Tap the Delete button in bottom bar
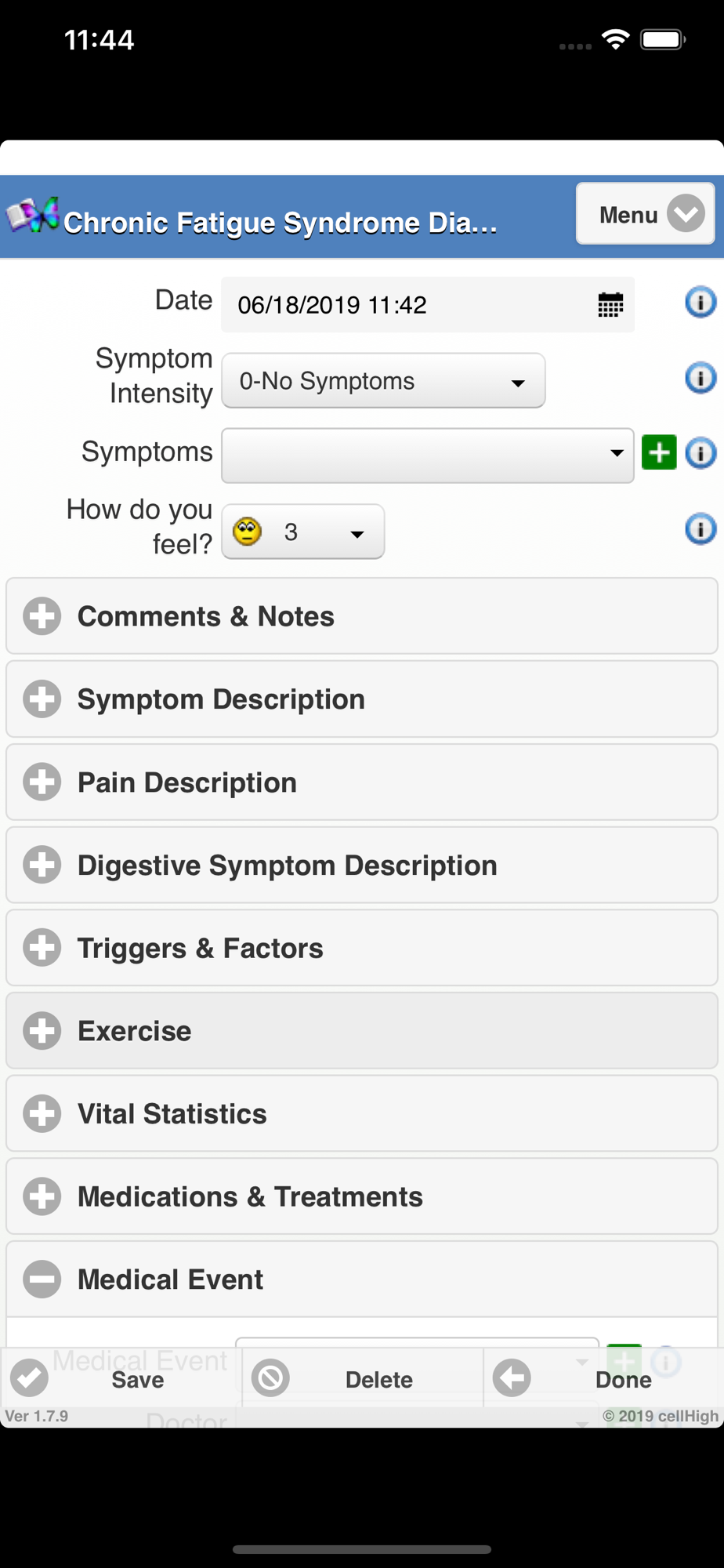The image size is (724, 1568). point(362,1378)
